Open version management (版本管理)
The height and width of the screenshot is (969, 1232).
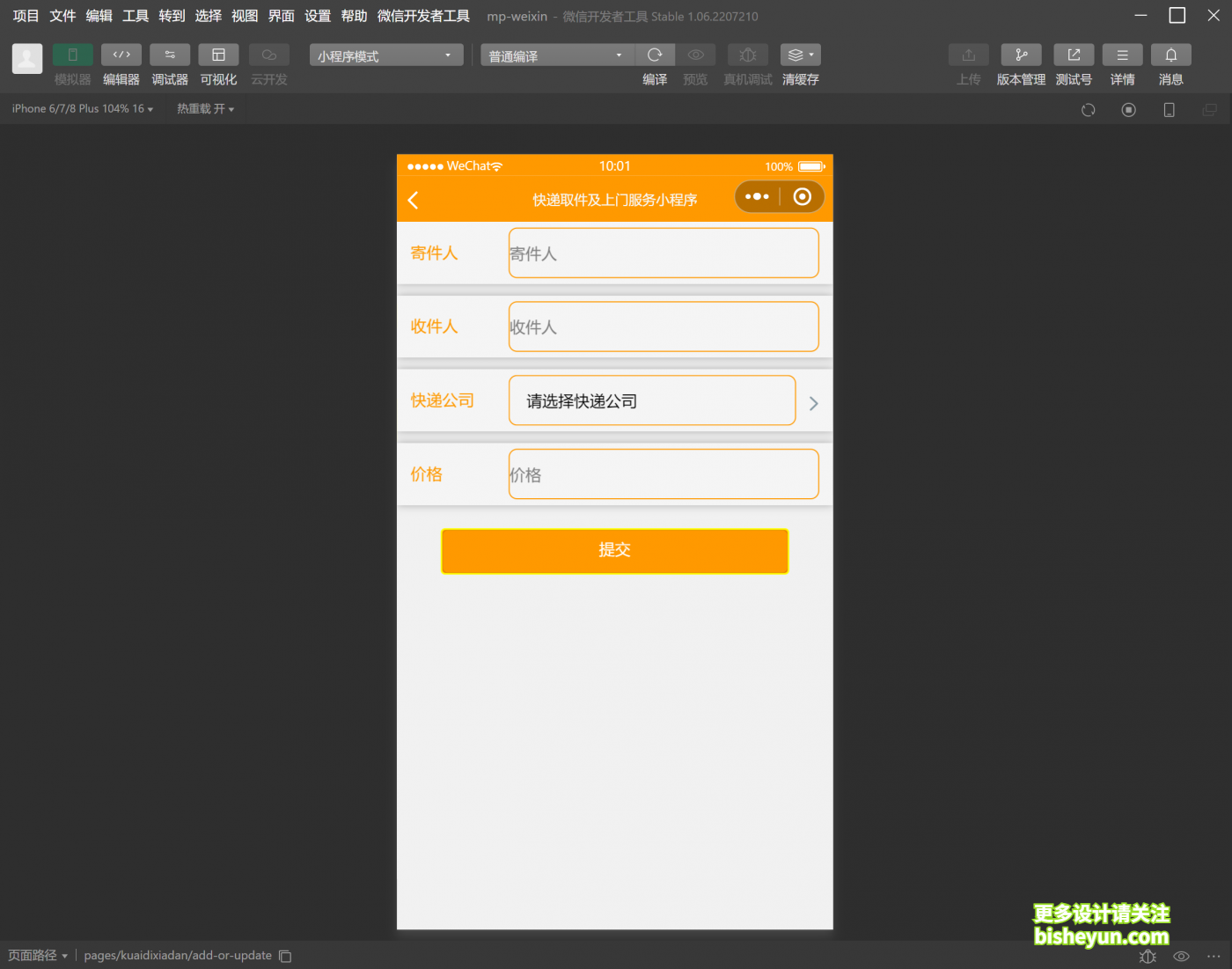pos(1022,55)
